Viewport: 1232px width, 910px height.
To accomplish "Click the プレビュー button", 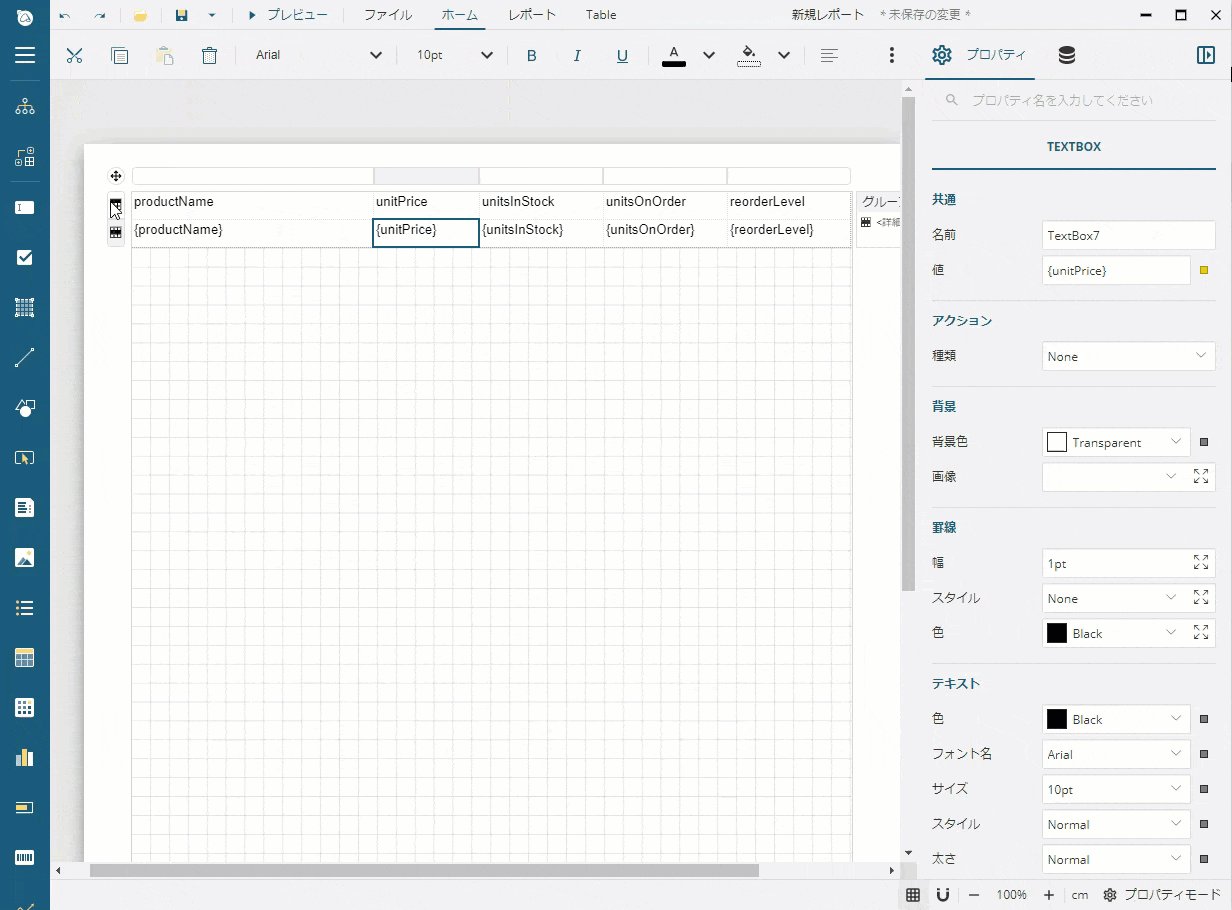I will (x=288, y=15).
